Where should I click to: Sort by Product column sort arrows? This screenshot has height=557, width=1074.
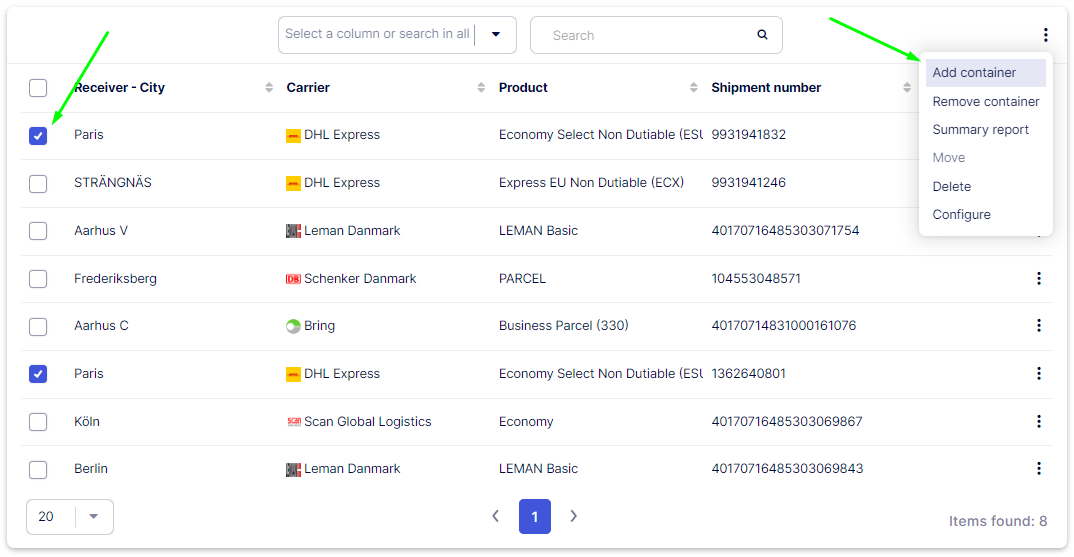694,88
